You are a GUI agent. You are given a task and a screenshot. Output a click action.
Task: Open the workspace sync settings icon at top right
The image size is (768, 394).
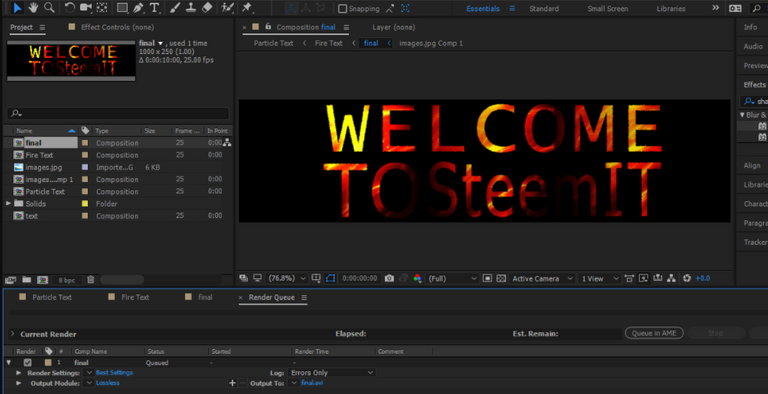point(735,8)
